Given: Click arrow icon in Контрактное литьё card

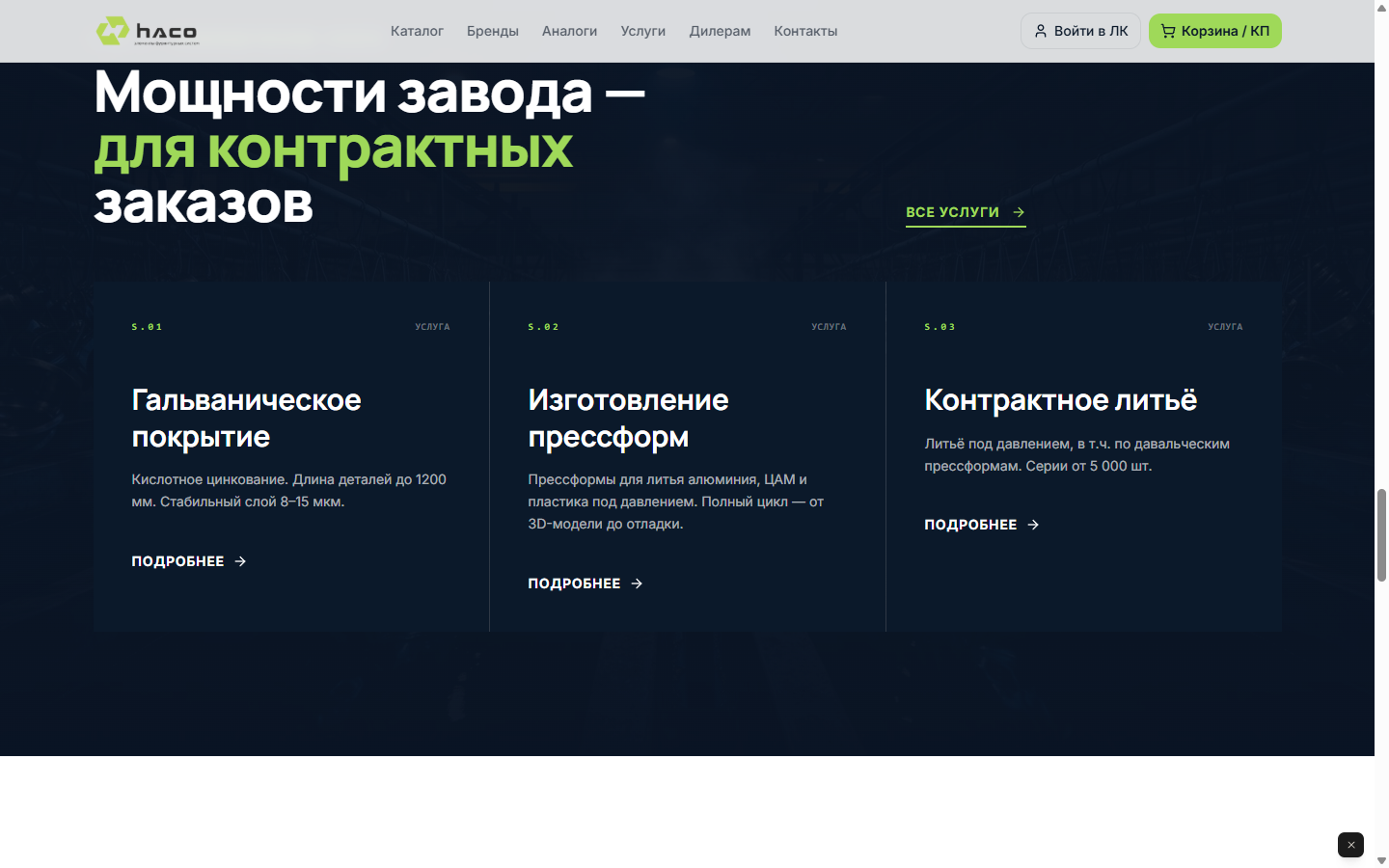Looking at the screenshot, I should (x=1033, y=525).
